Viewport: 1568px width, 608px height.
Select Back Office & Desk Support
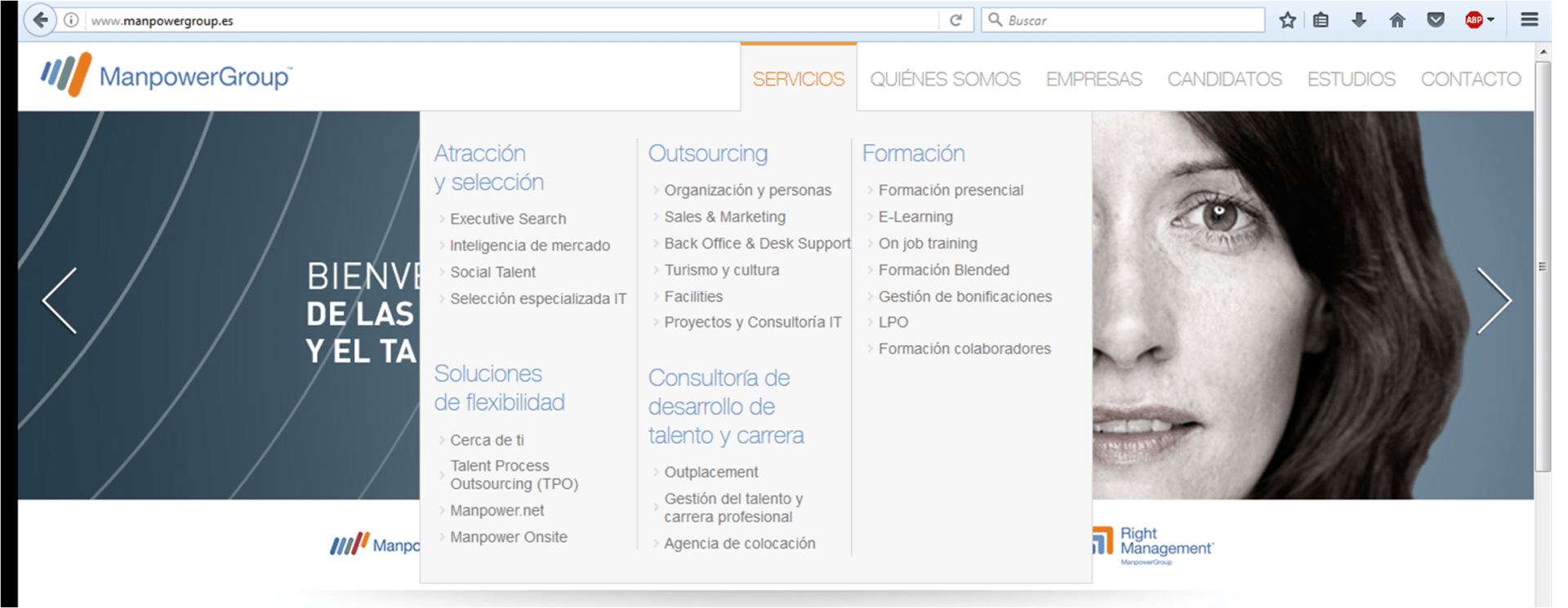tap(757, 243)
